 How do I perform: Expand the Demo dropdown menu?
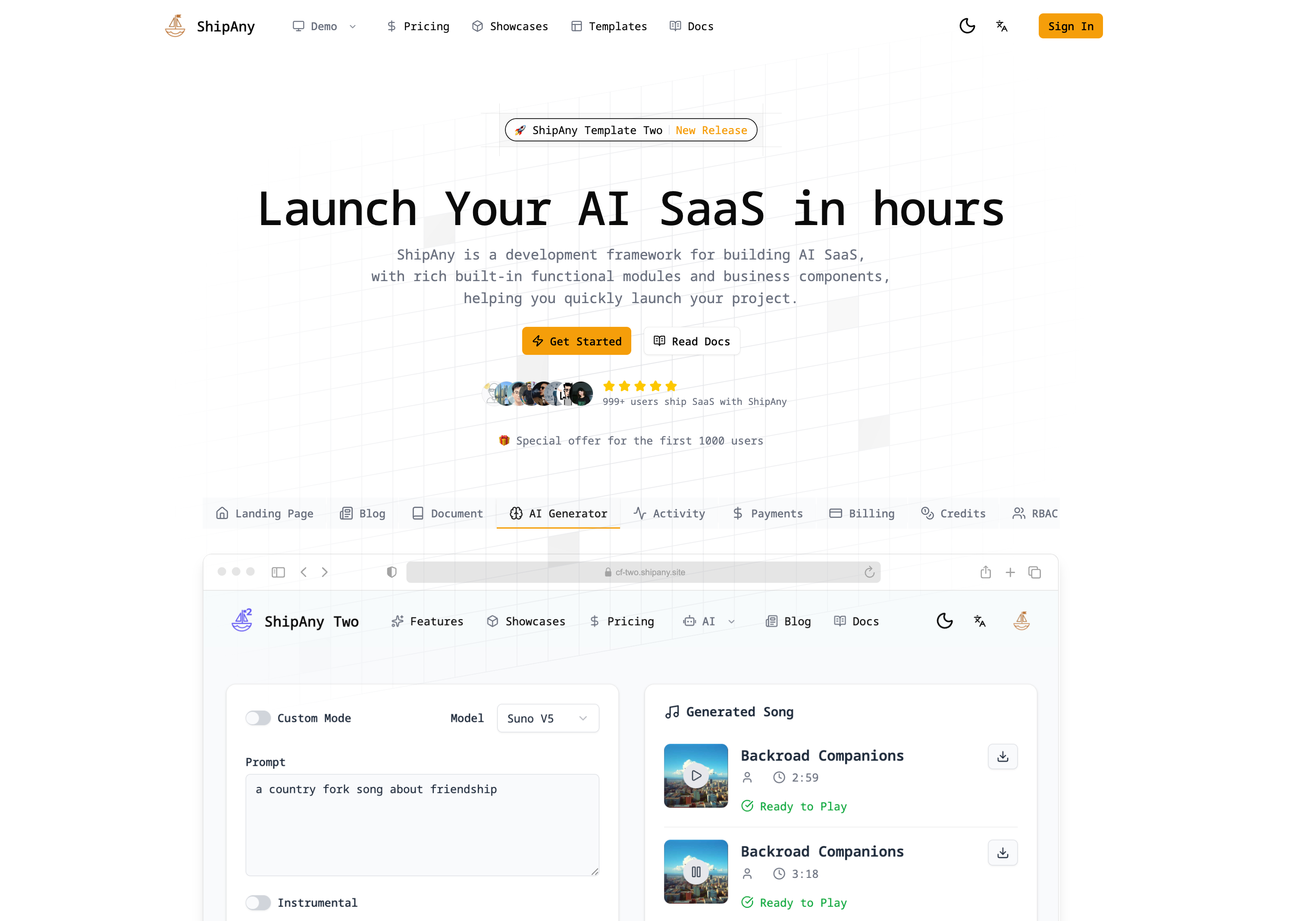pyautogui.click(x=324, y=26)
